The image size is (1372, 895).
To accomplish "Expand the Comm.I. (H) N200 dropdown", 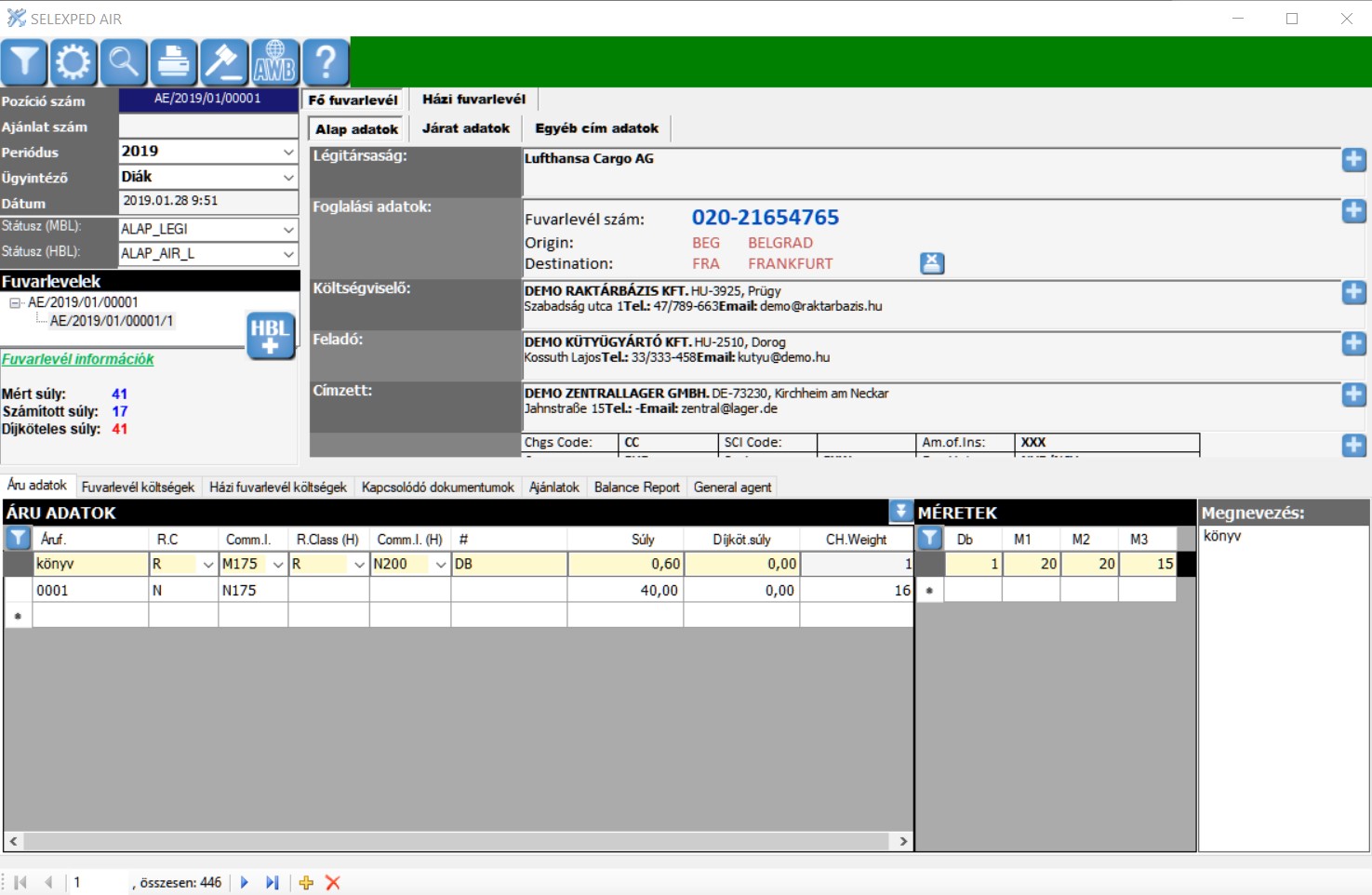I will point(441,564).
